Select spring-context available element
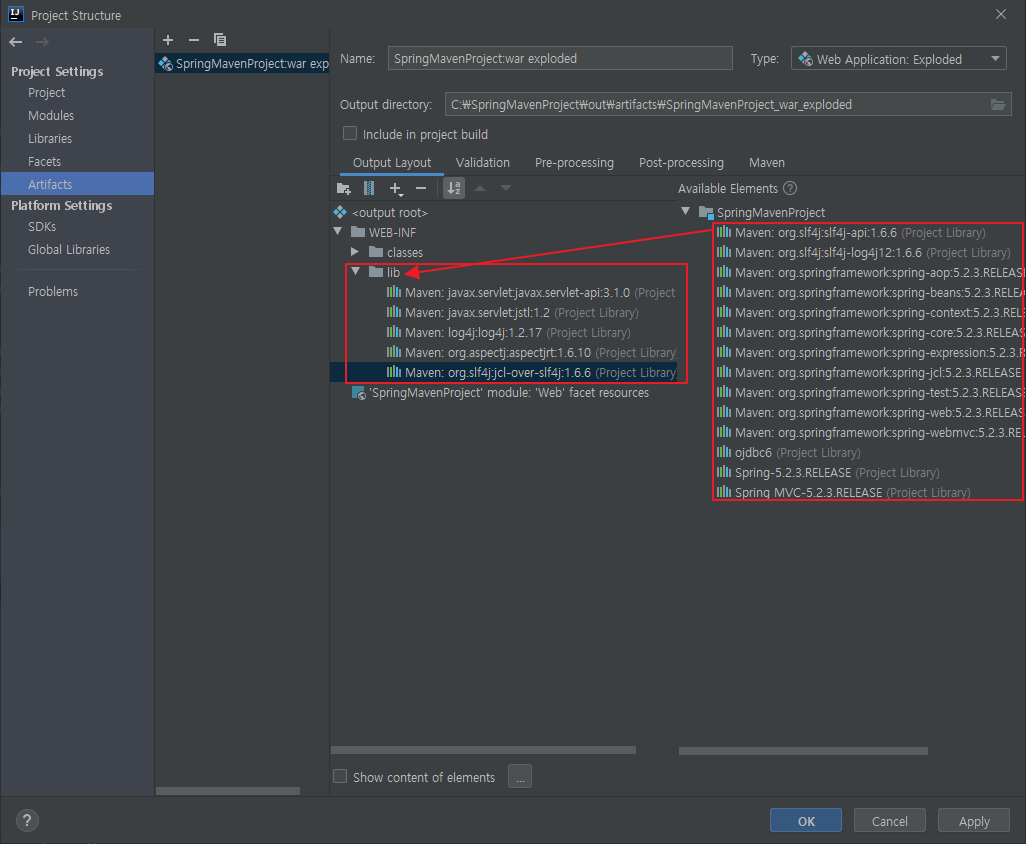This screenshot has width=1026, height=844. click(x=870, y=313)
